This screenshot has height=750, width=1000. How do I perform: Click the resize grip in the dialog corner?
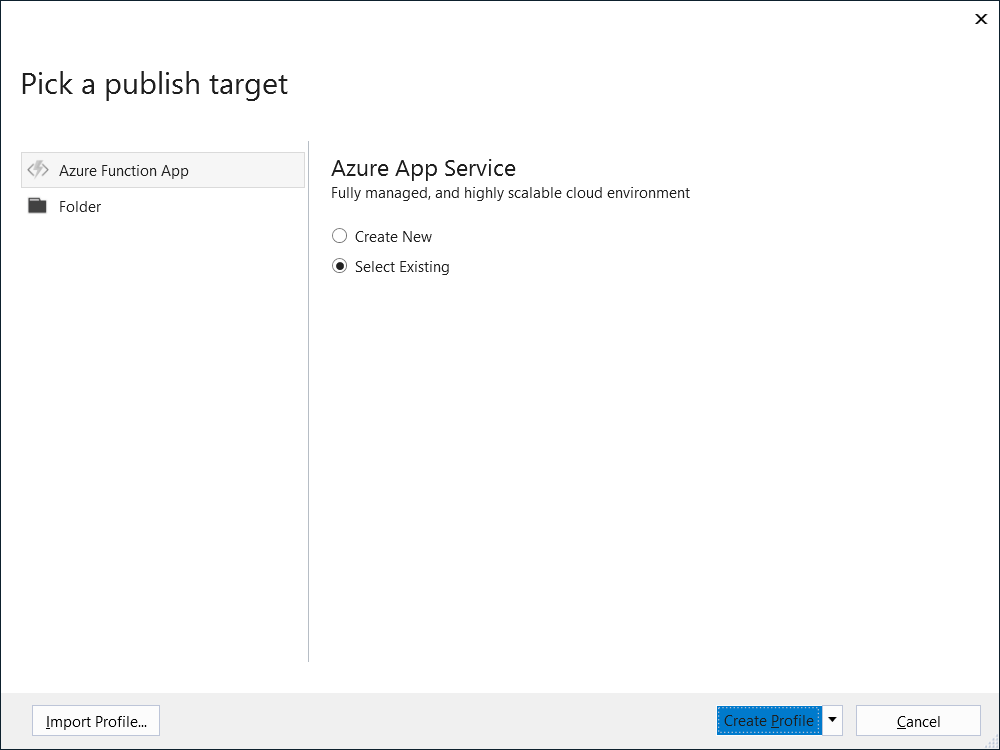992,742
